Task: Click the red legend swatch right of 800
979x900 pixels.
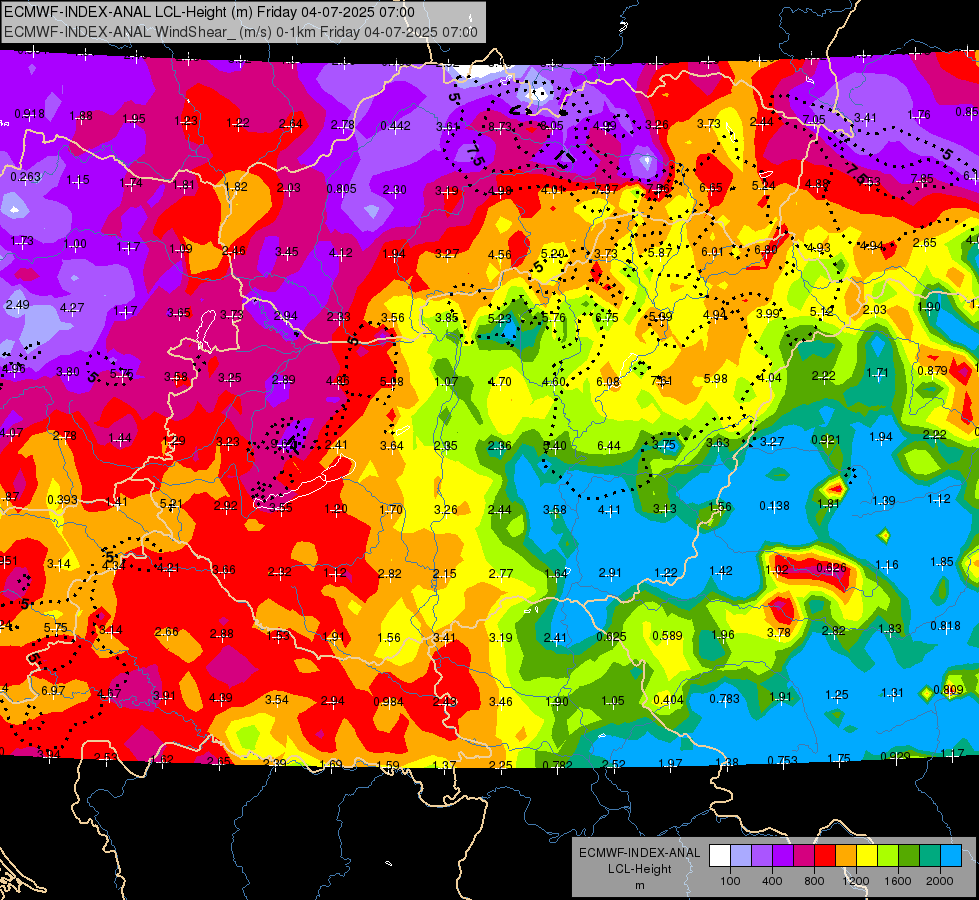Action: pos(825,856)
